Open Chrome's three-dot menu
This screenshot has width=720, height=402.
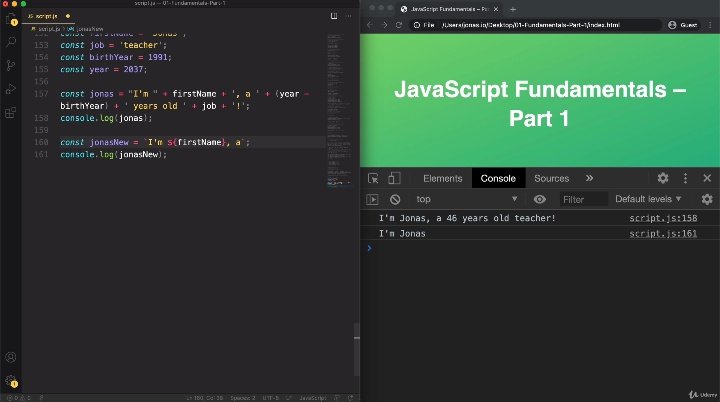tap(710, 25)
